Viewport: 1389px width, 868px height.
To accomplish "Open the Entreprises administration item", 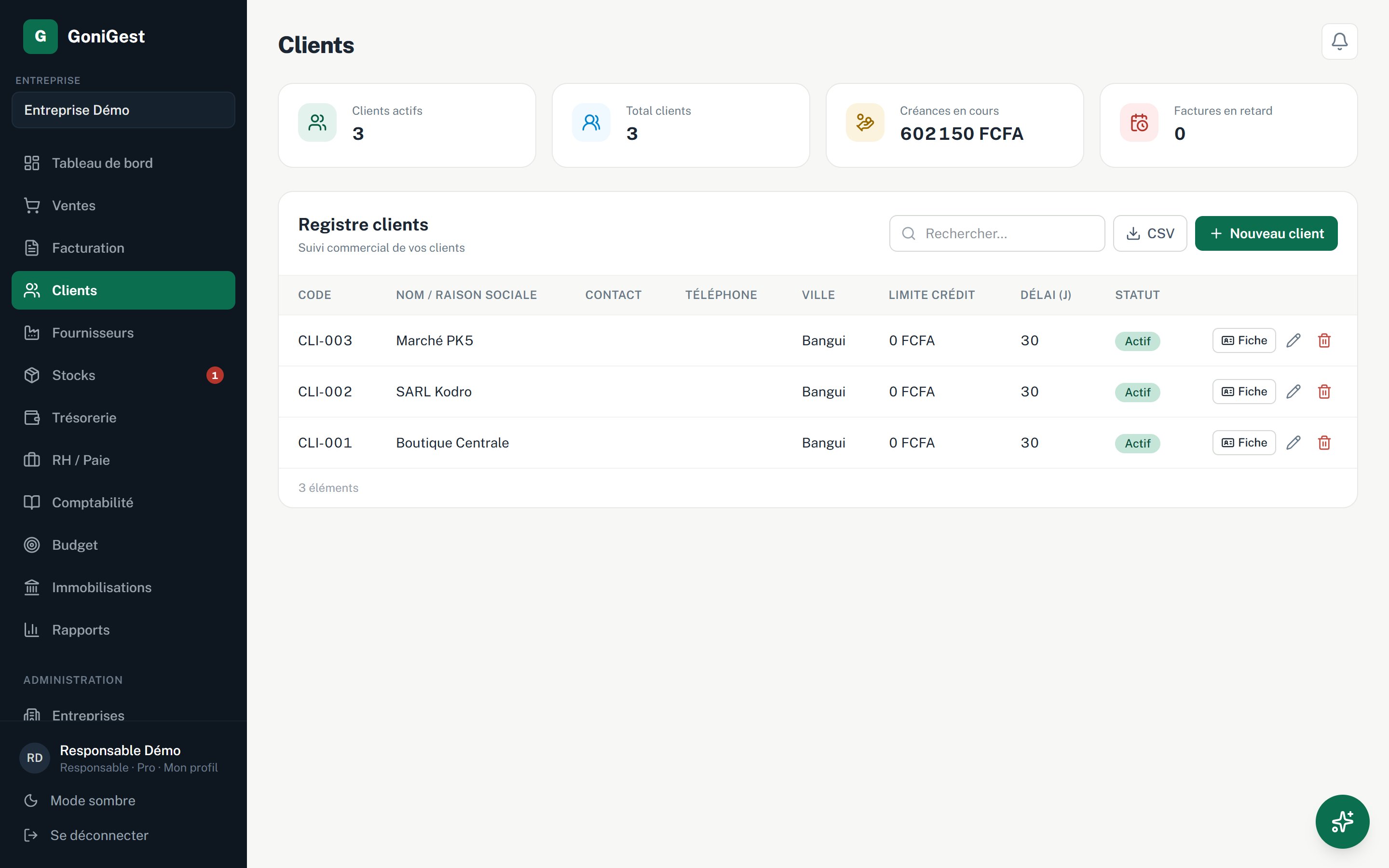I will point(123,712).
